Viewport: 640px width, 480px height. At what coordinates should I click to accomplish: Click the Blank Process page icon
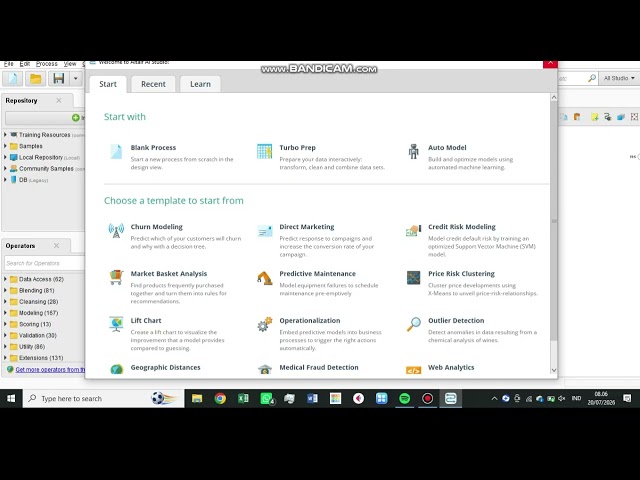coord(116,151)
